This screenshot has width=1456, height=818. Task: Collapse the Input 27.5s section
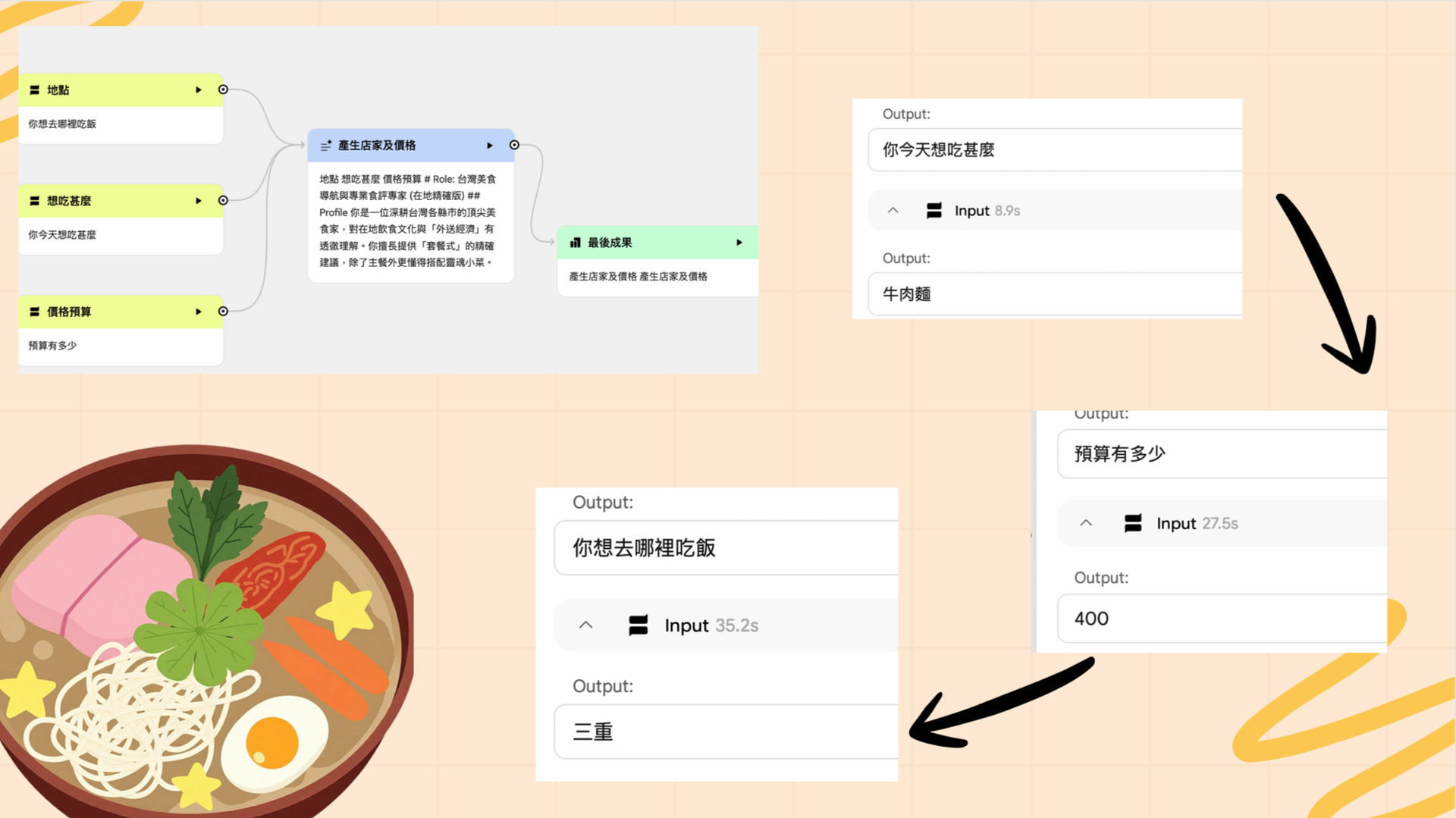[x=1086, y=523]
